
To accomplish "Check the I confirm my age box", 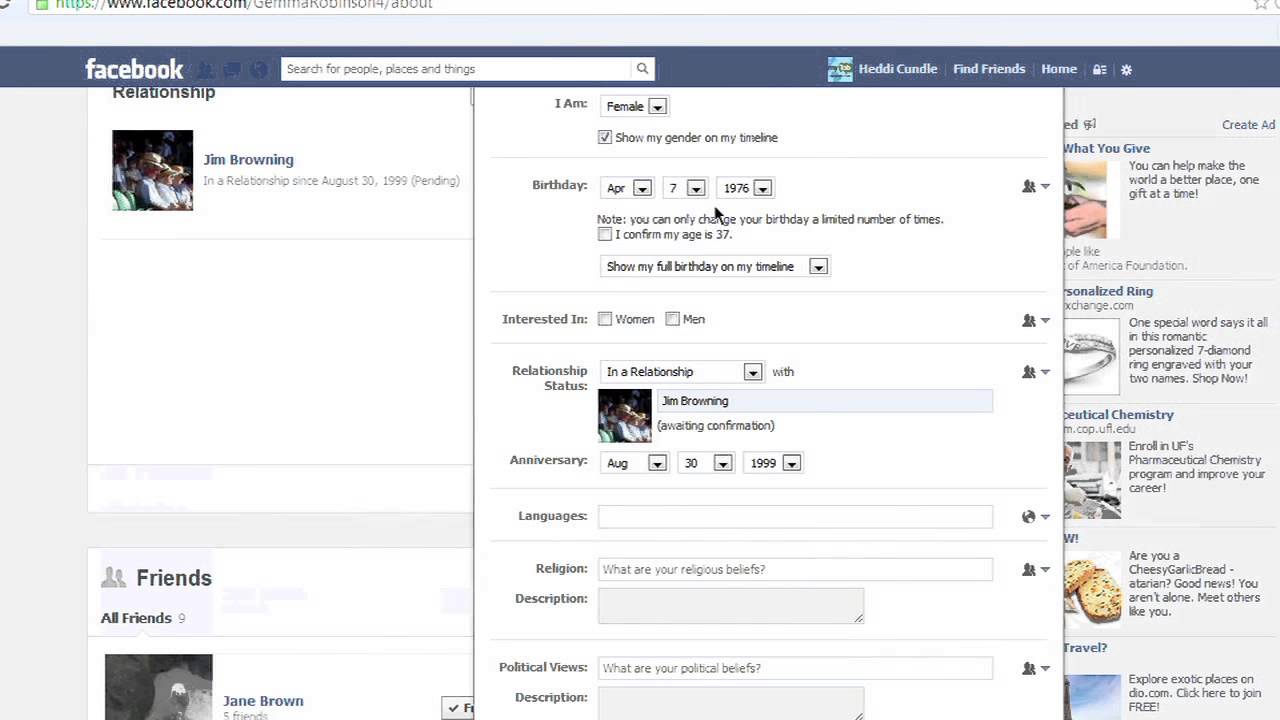I will tap(605, 234).
